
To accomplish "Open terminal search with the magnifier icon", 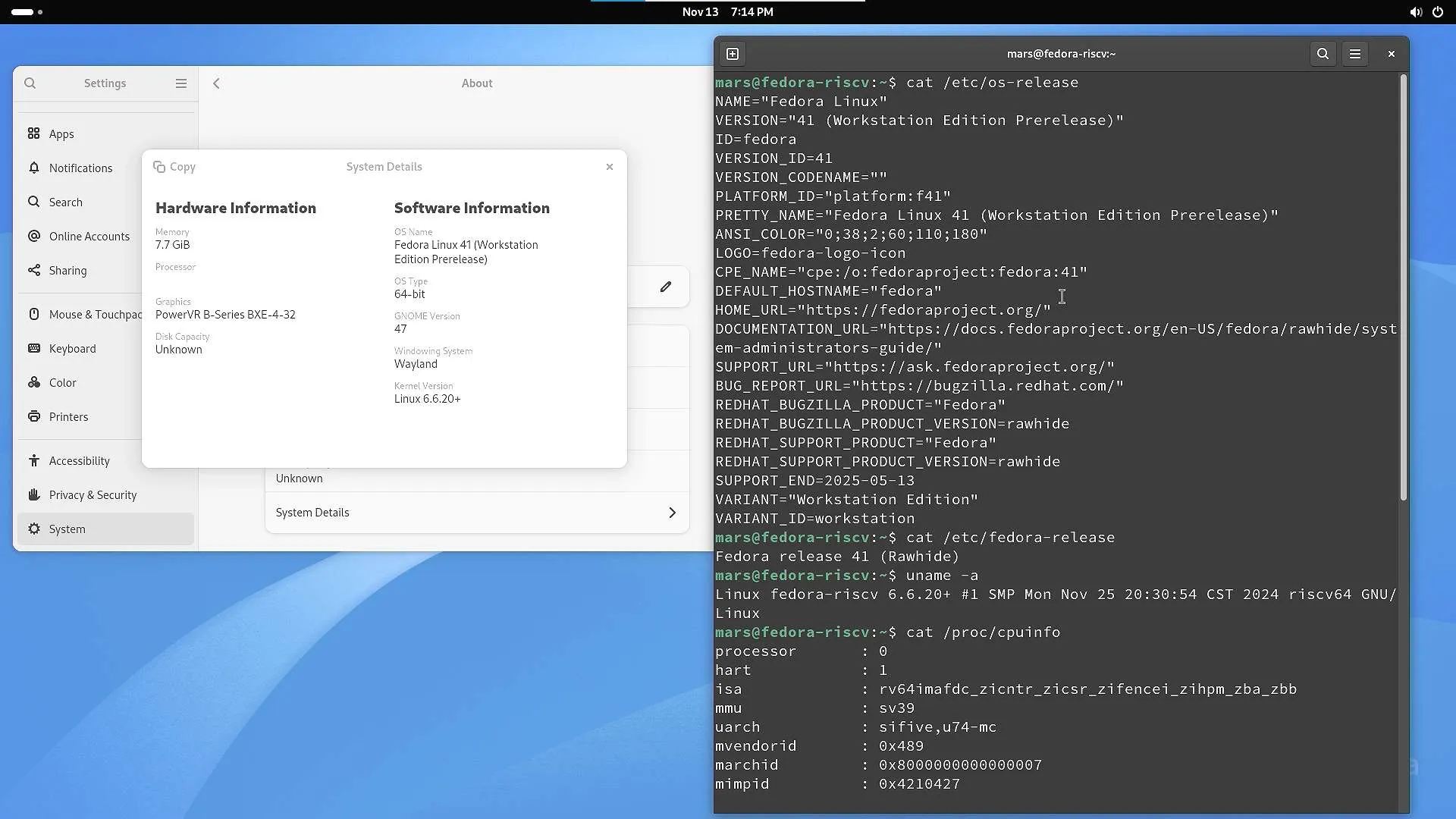I will (1323, 53).
